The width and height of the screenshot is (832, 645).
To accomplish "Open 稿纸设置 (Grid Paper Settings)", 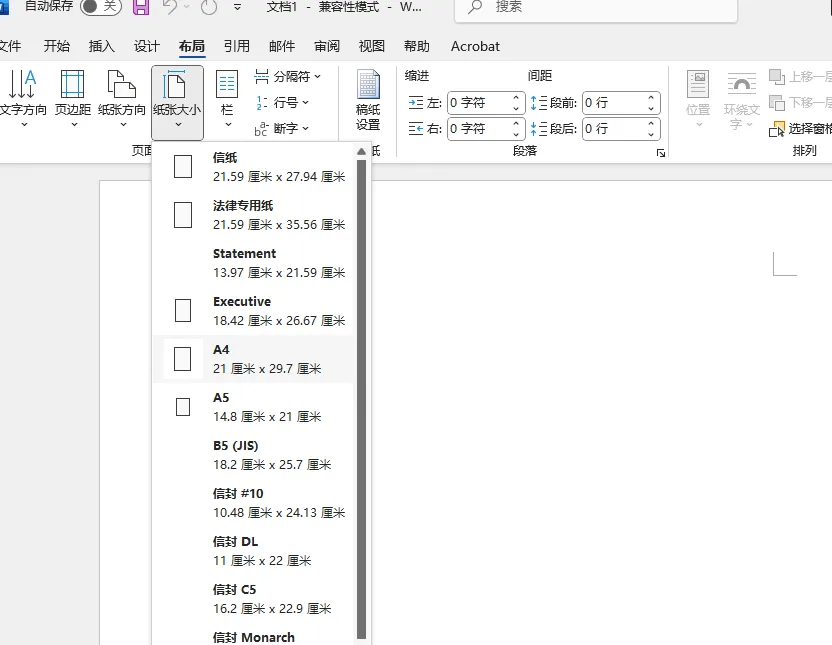I will 367,100.
